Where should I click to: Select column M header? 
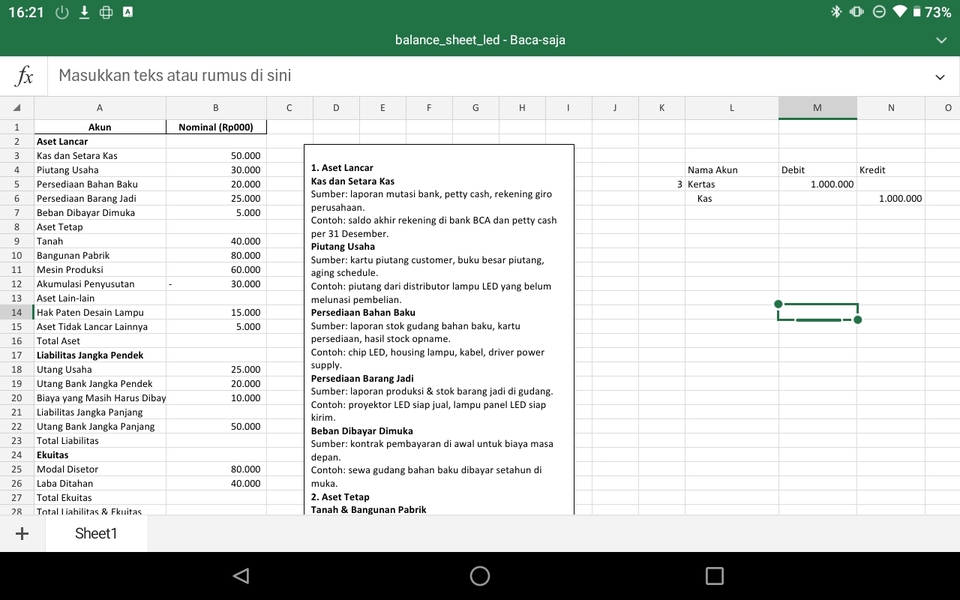point(817,108)
